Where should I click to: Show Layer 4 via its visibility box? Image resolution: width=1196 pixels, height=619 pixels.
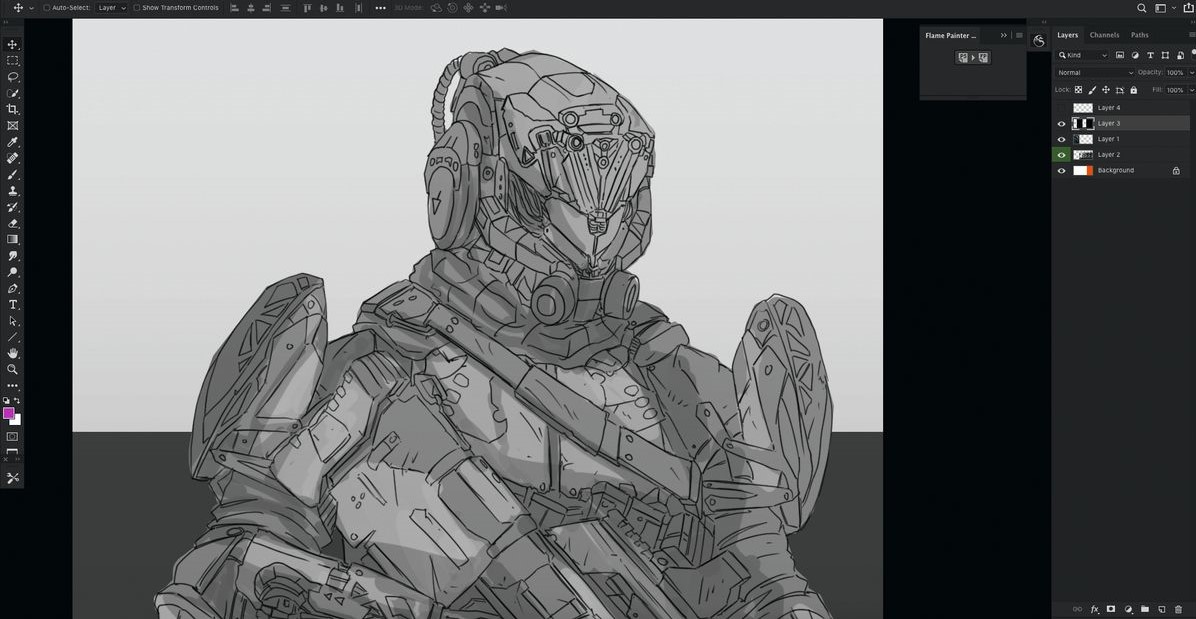(1061, 108)
